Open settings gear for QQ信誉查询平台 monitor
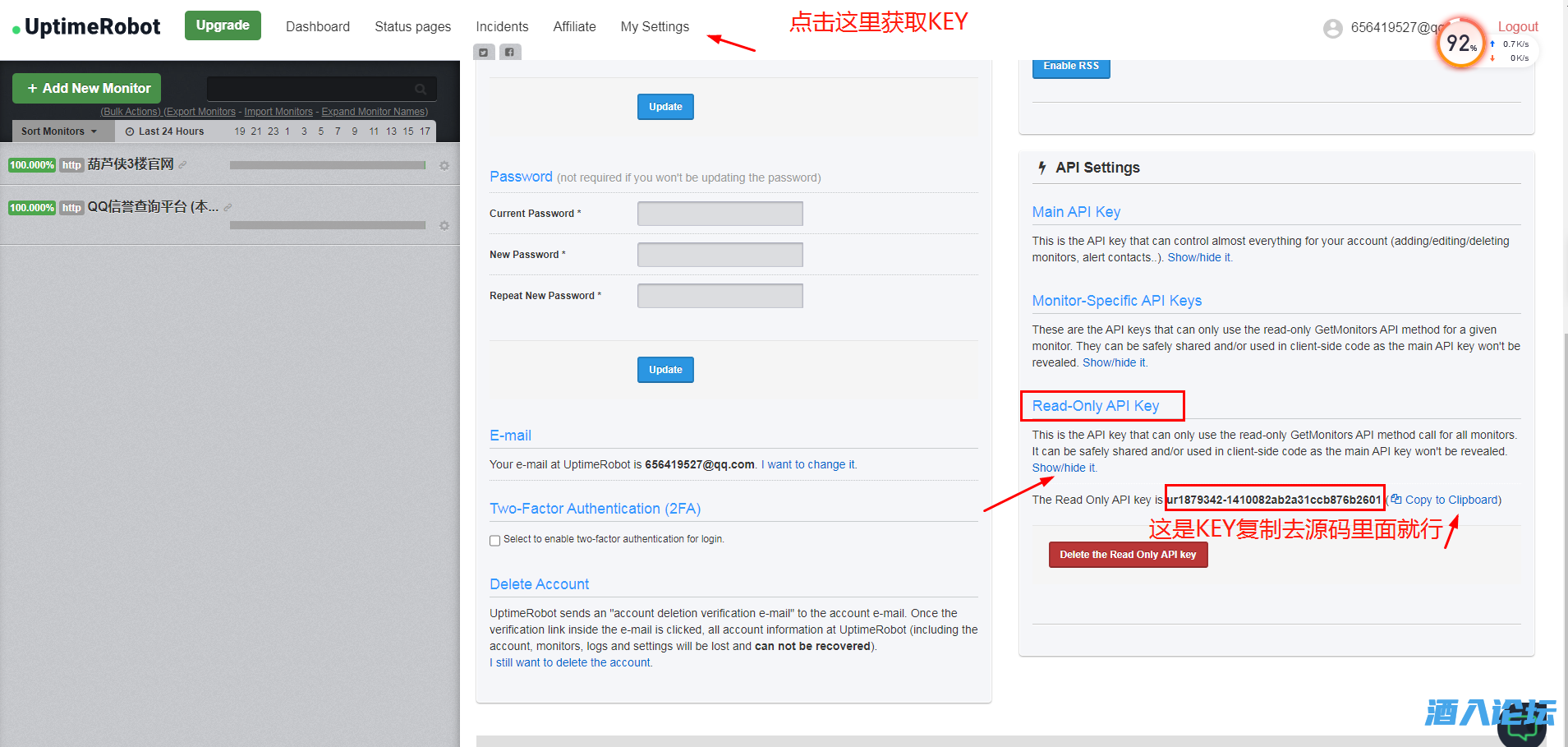Image resolution: width=1568 pixels, height=747 pixels. pos(444,226)
